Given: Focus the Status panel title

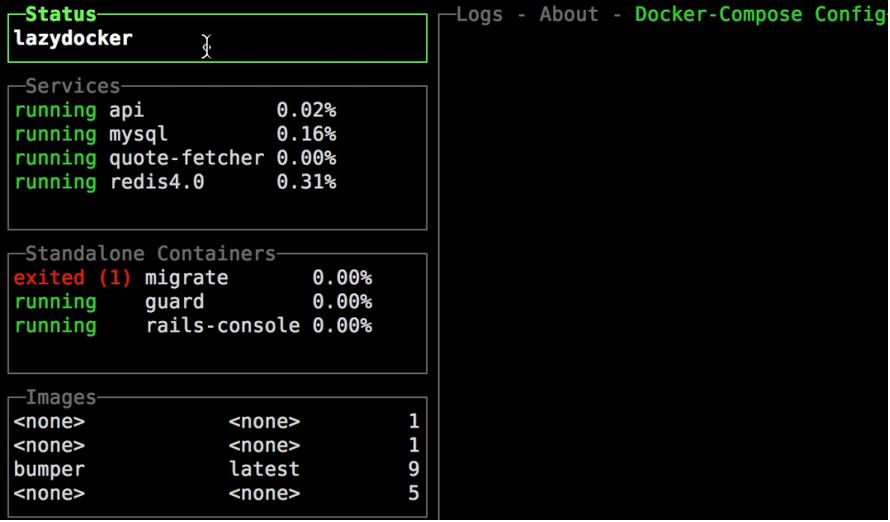Looking at the screenshot, I should [61, 15].
